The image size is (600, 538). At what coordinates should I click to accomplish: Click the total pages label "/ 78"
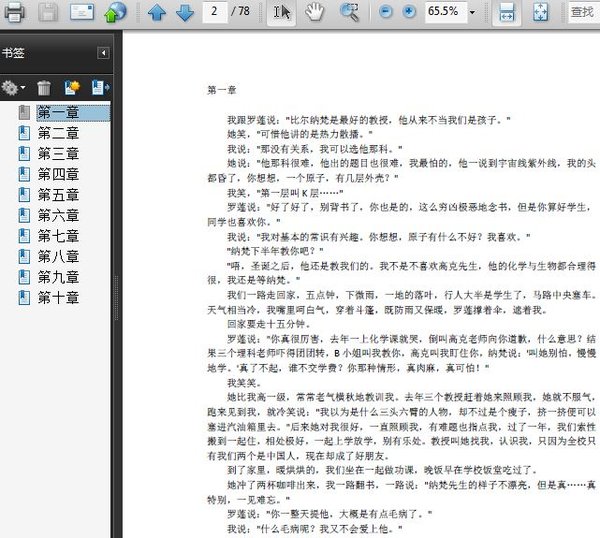240,11
